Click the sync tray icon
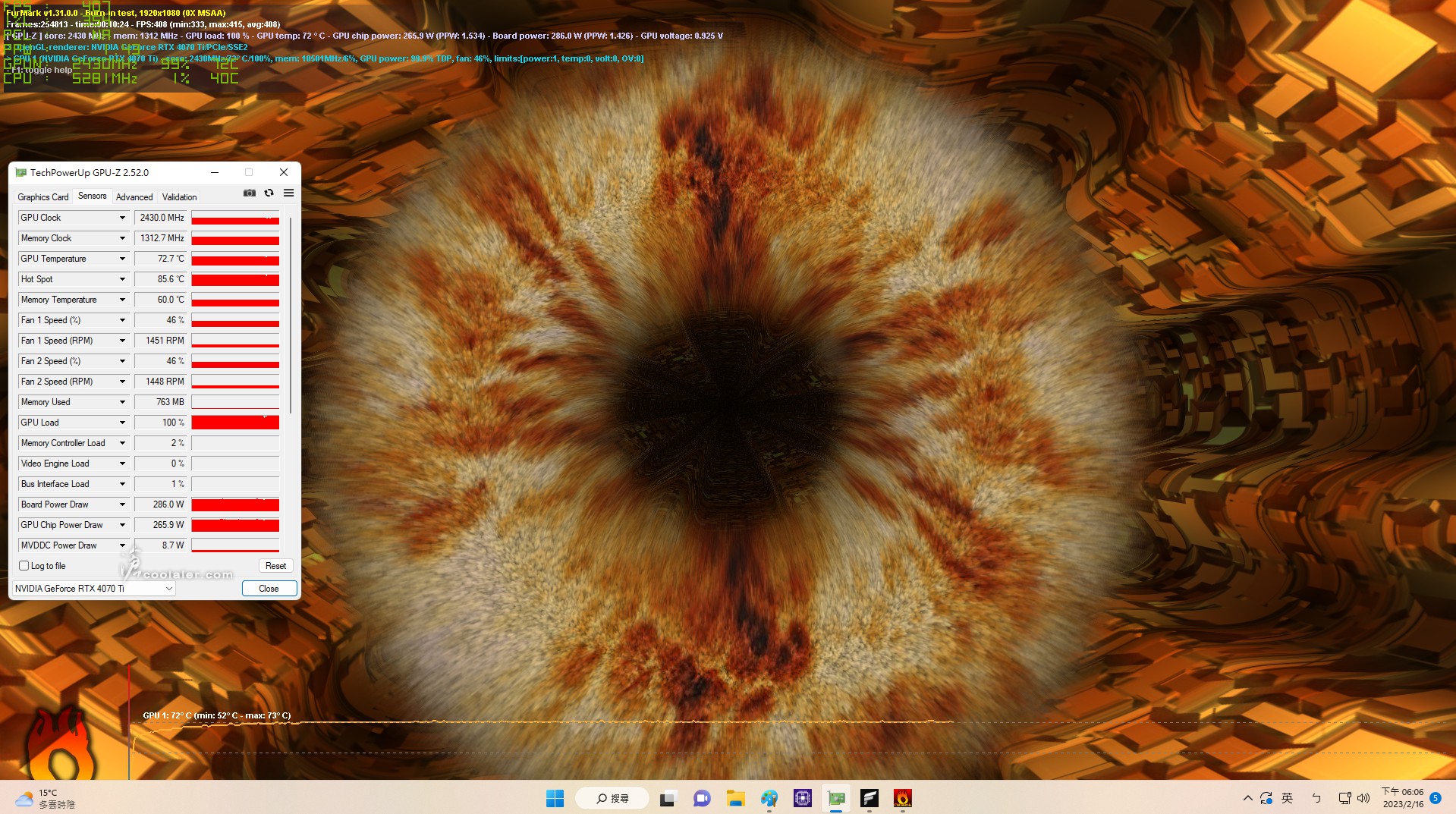The image size is (1456, 814). pyautogui.click(x=1266, y=798)
